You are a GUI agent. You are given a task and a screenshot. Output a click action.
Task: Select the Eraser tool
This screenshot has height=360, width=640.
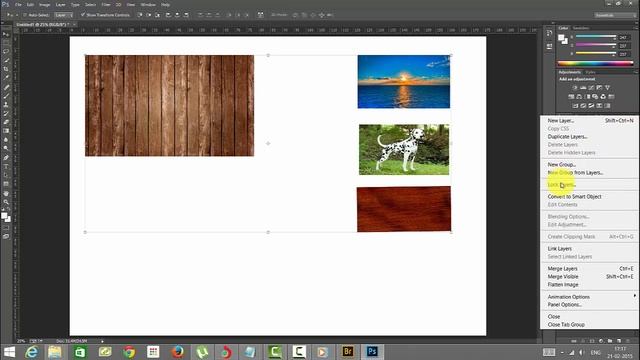[6, 122]
